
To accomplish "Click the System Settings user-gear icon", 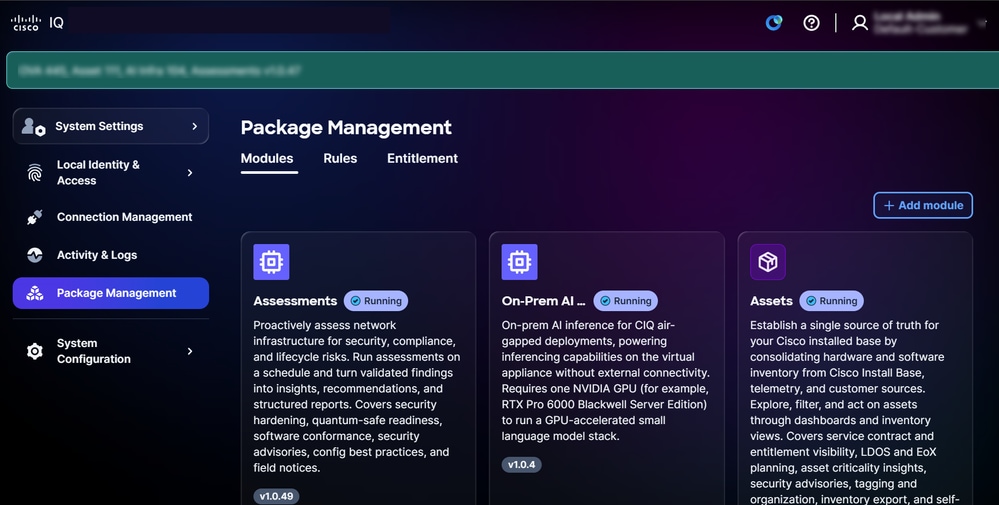I will 33,126.
